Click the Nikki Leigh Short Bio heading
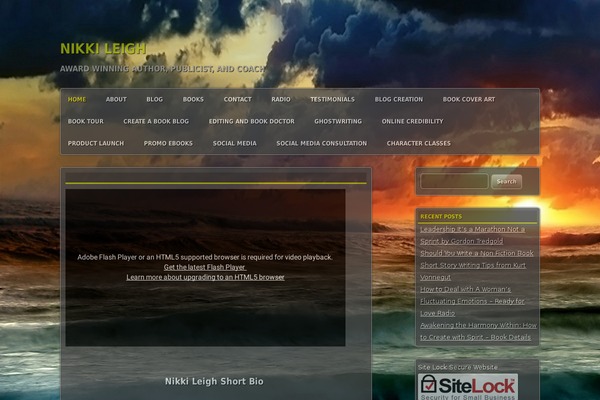The image size is (600, 400). point(214,381)
